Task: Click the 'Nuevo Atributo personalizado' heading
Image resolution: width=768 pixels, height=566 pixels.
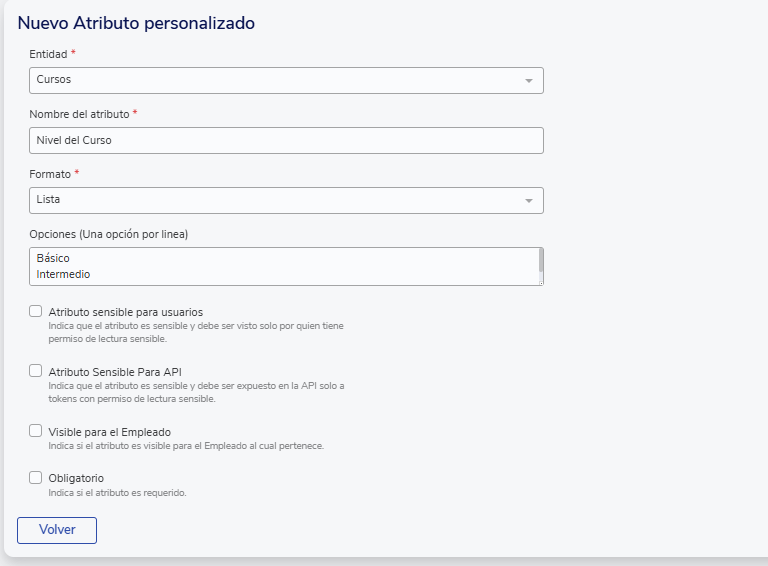Action: tap(136, 22)
